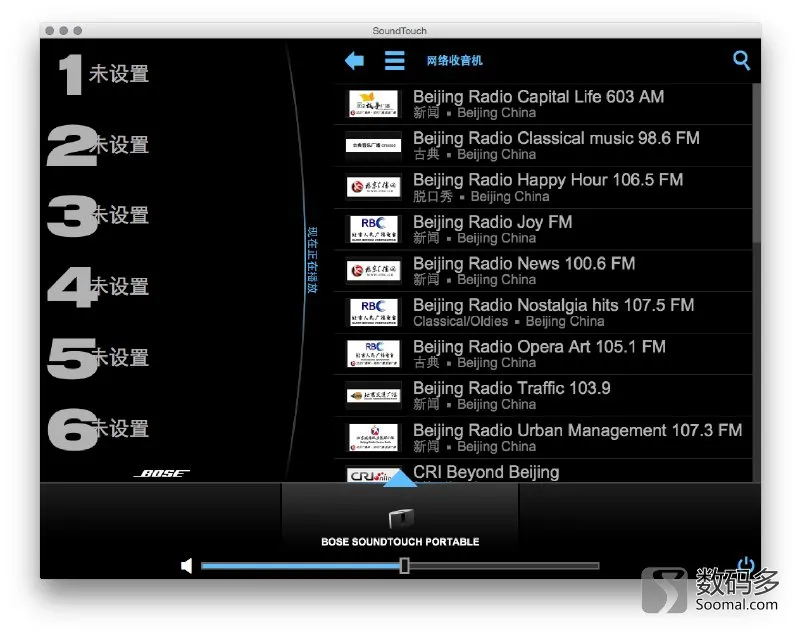Play Beijing Radio Traffic 103.9
800x635 pixels.
point(543,396)
